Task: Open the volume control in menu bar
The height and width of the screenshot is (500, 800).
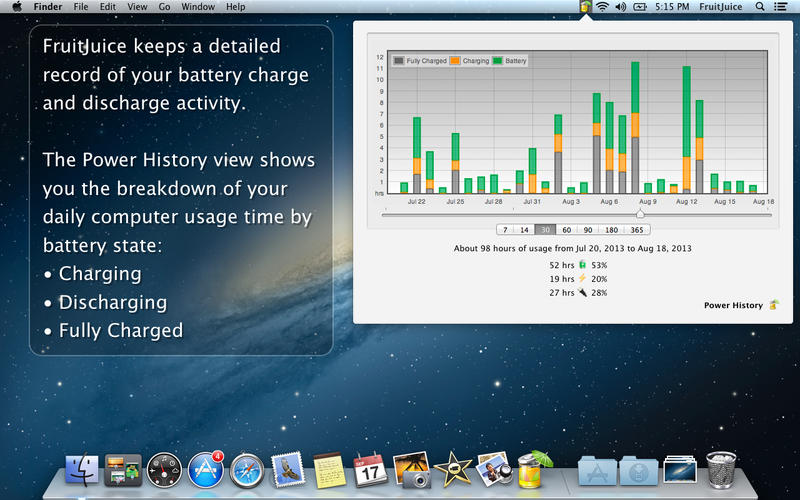Action: 620,7
